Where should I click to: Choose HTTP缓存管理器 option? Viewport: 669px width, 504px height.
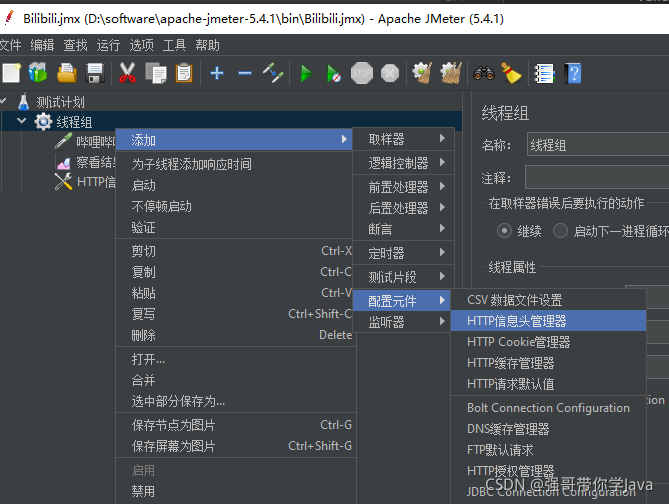(x=548, y=363)
